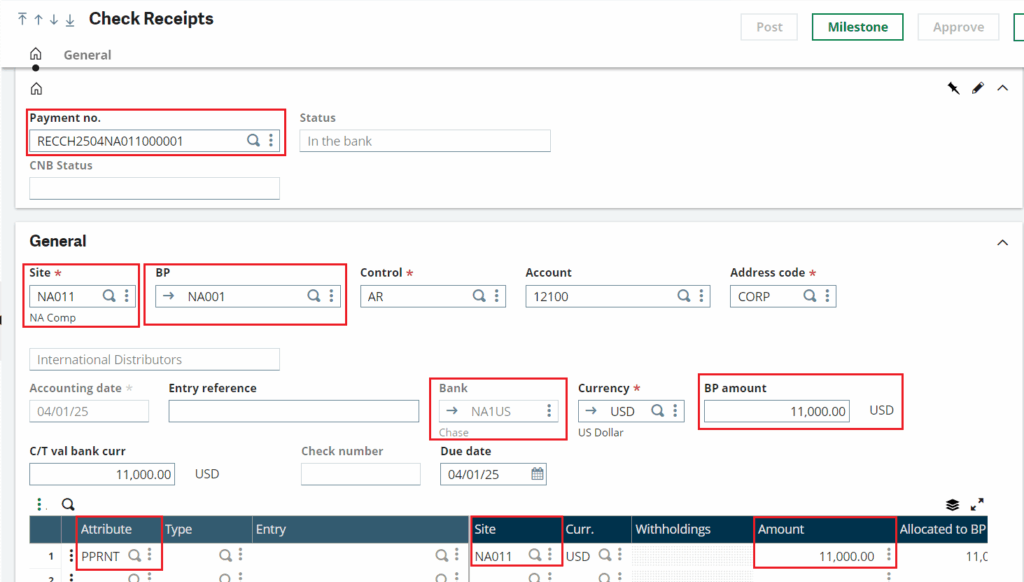
Task: Collapse the header panel with chevron
Action: point(1002,88)
